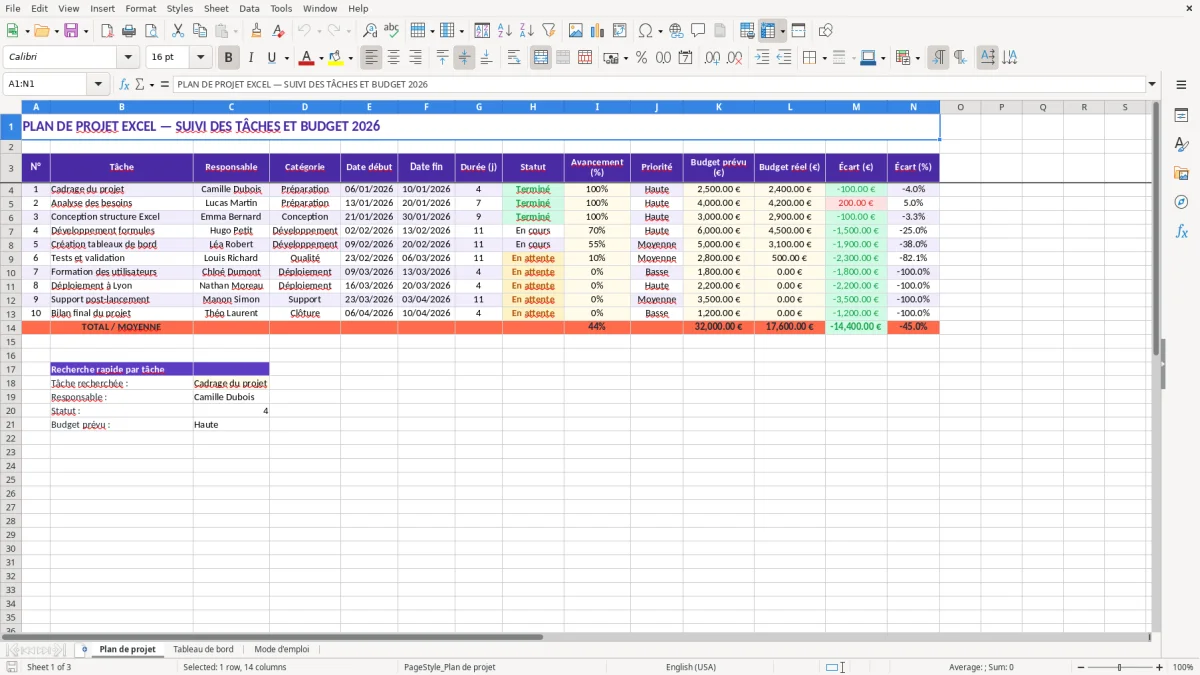Image resolution: width=1200 pixels, height=675 pixels.
Task: Toggle Underline formatting
Action: pos(271,58)
